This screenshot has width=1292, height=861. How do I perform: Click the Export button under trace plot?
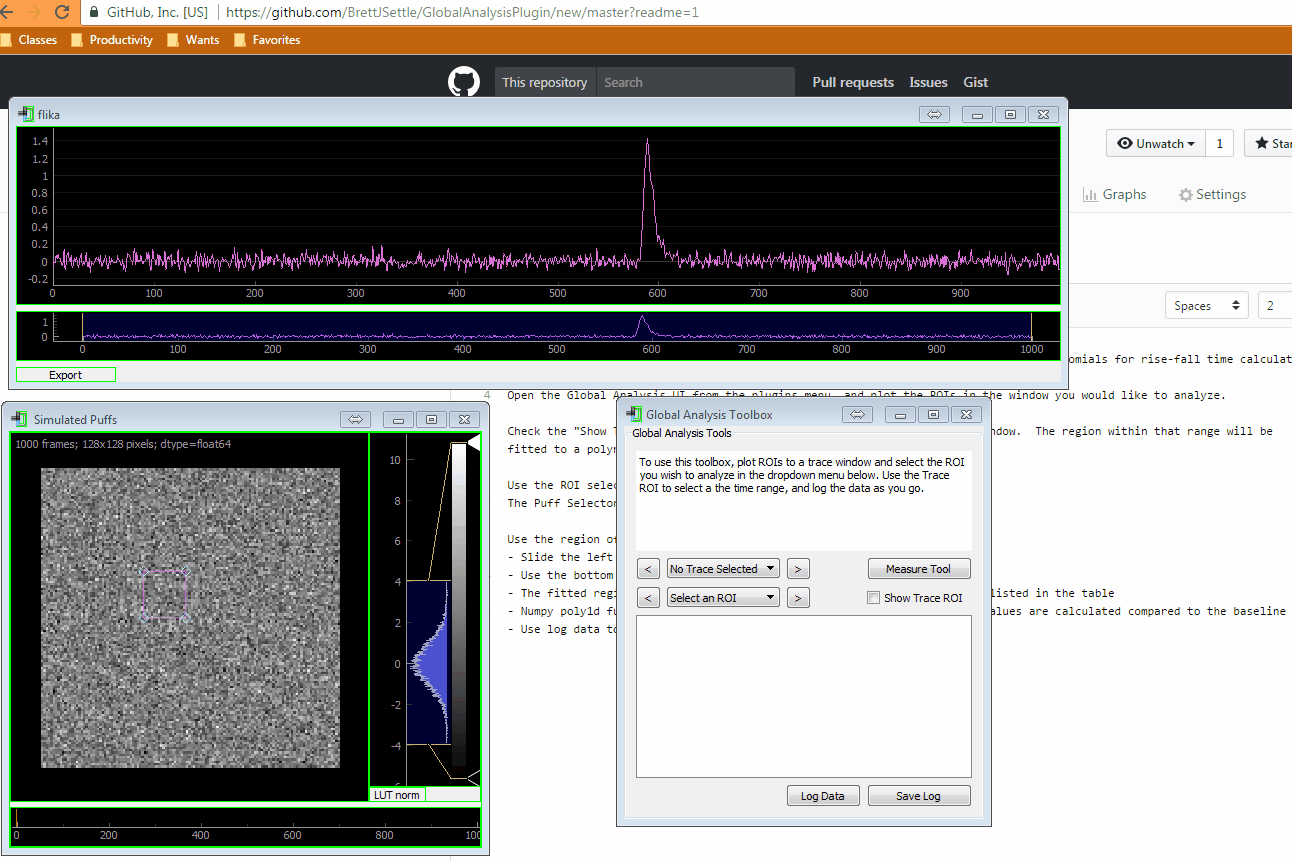[x=66, y=375]
